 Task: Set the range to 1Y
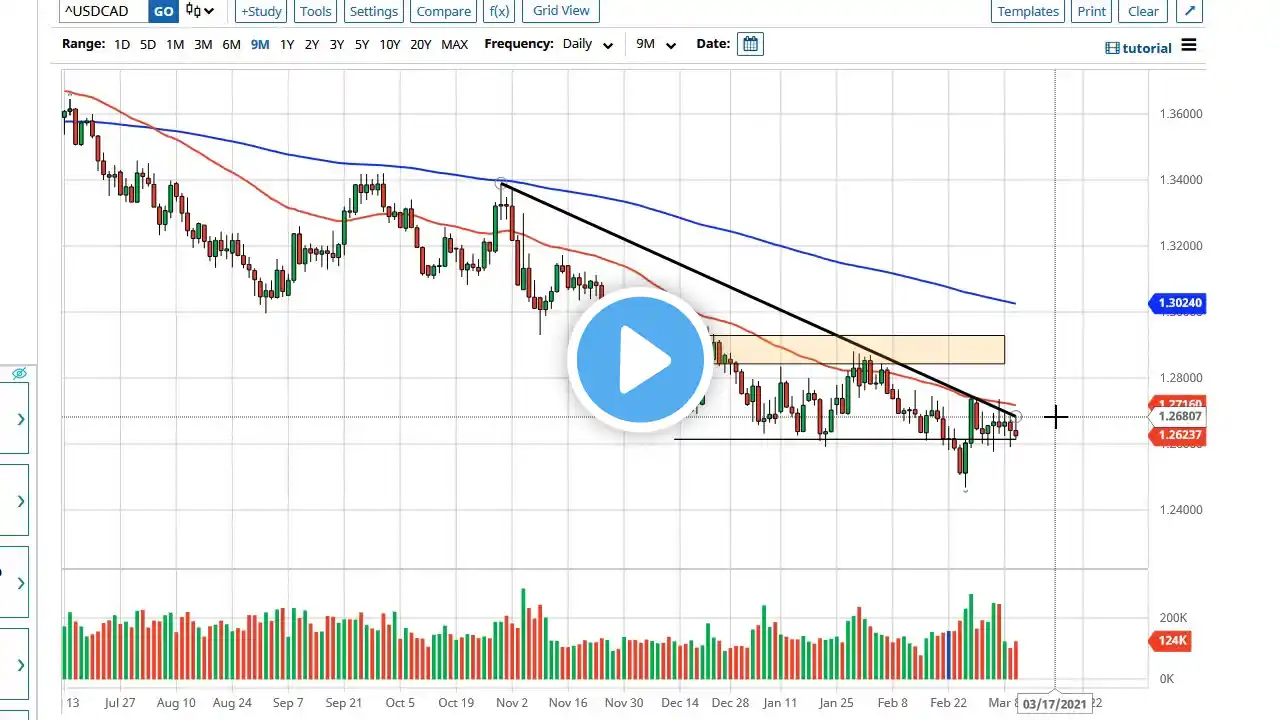point(287,44)
